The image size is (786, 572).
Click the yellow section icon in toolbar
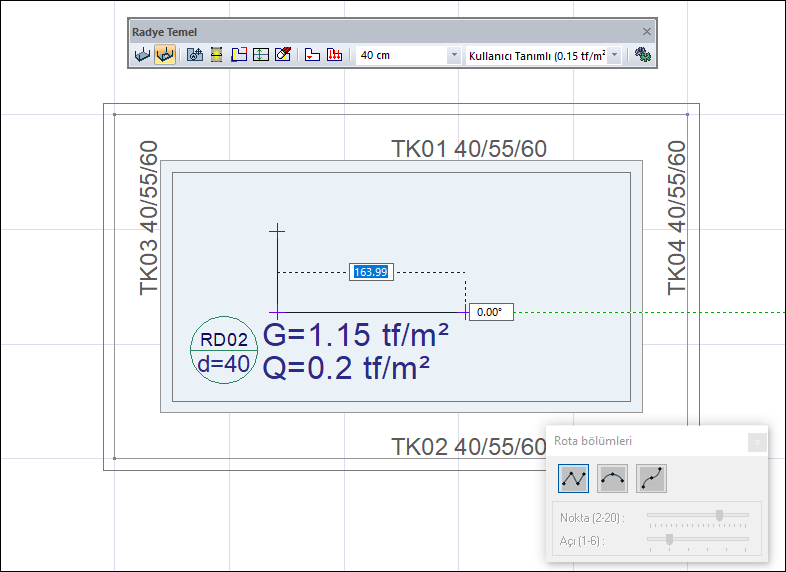[x=216, y=55]
